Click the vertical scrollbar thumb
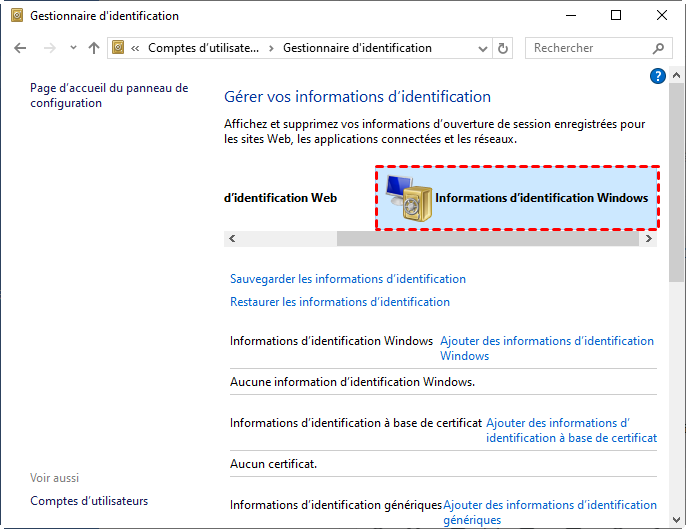The image size is (686, 529). [676, 182]
